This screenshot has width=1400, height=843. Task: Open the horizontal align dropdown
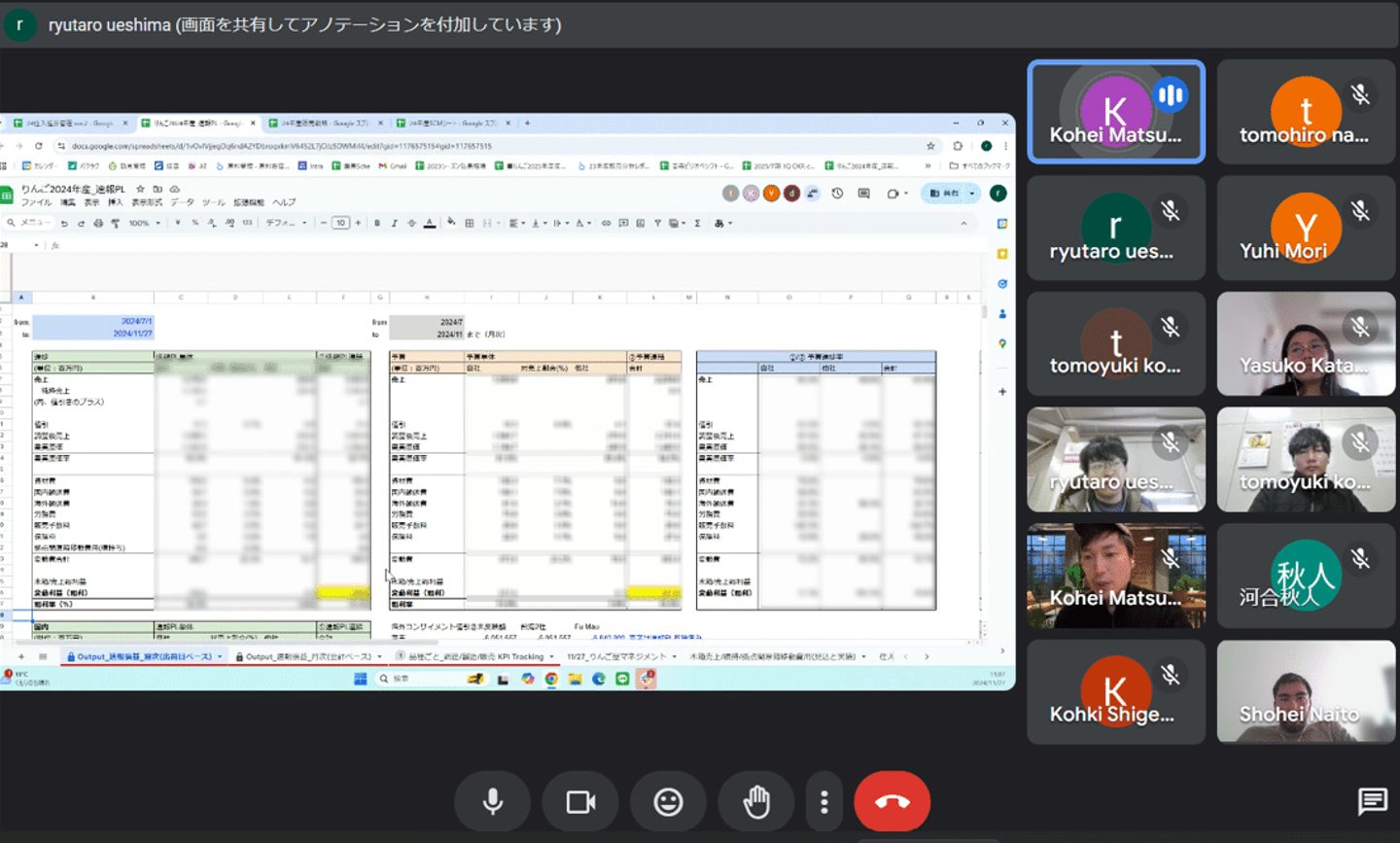515,224
